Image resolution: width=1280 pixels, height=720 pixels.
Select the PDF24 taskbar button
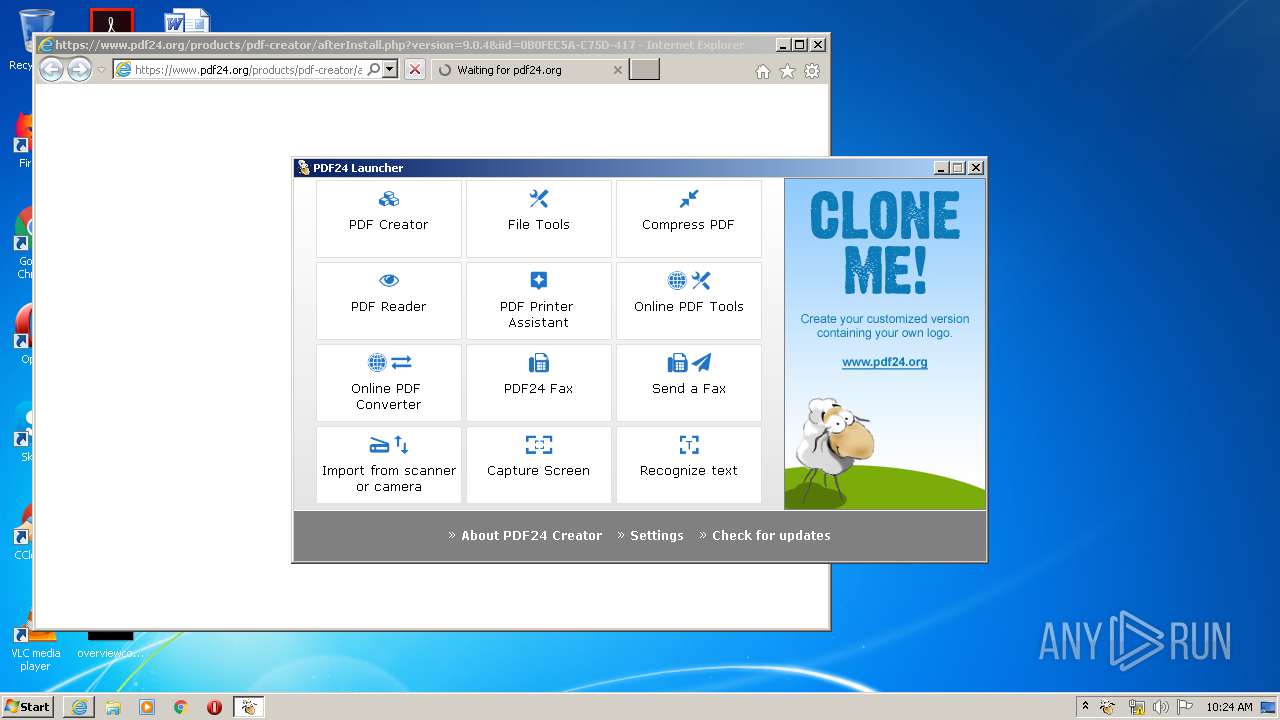[249, 707]
